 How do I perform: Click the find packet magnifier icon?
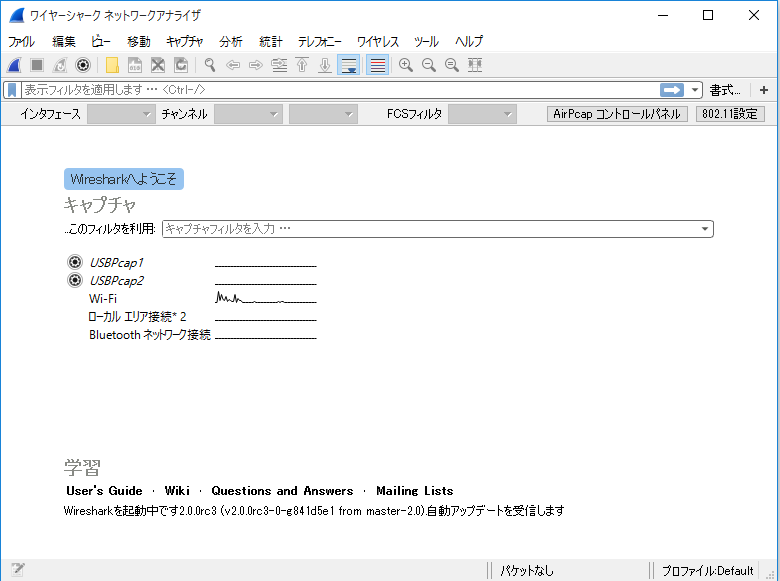click(210, 65)
